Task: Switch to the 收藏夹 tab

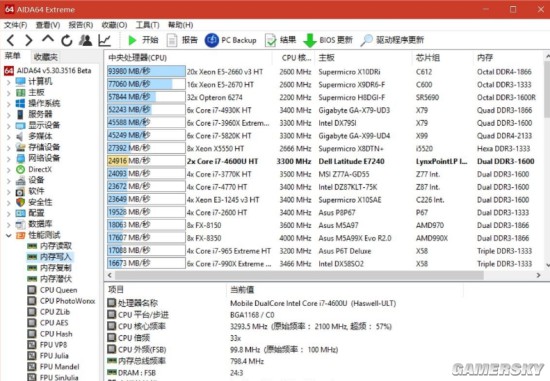Action: pos(46,57)
